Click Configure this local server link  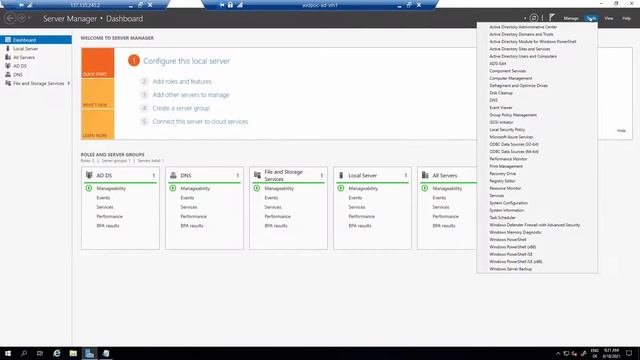(x=187, y=61)
